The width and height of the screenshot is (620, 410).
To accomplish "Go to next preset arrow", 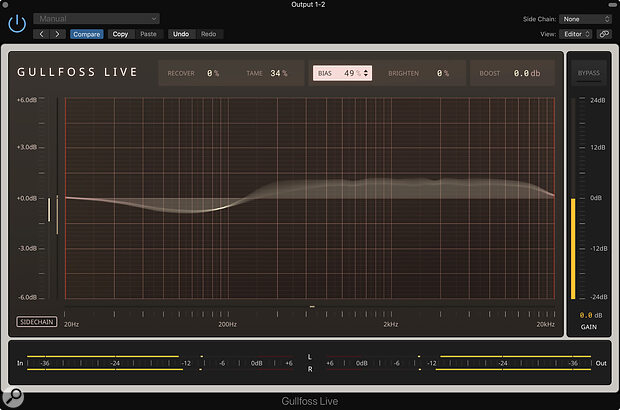I will (x=57, y=34).
